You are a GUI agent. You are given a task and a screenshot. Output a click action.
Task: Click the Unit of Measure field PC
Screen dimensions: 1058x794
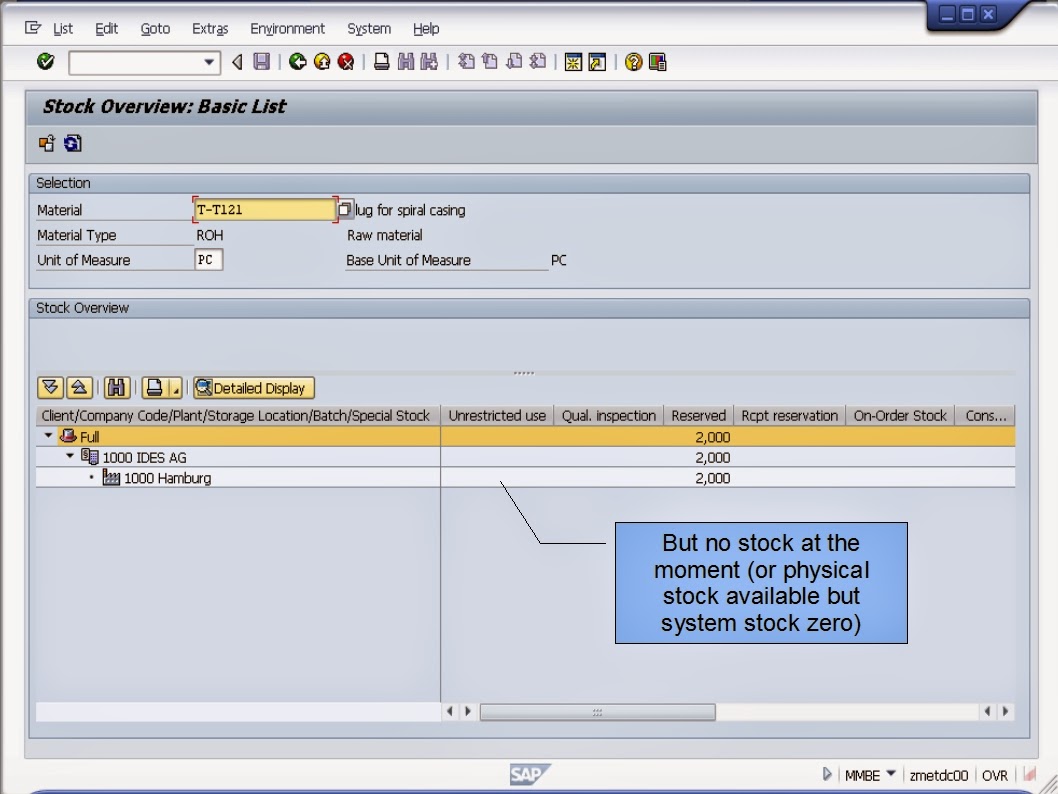208,260
